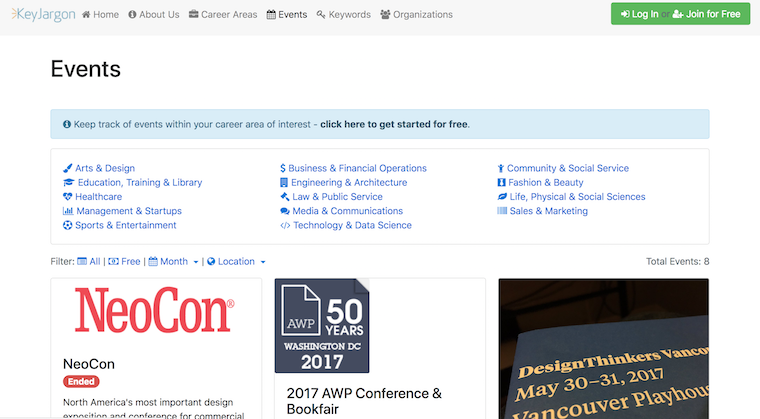Click the Log In button

(639, 14)
